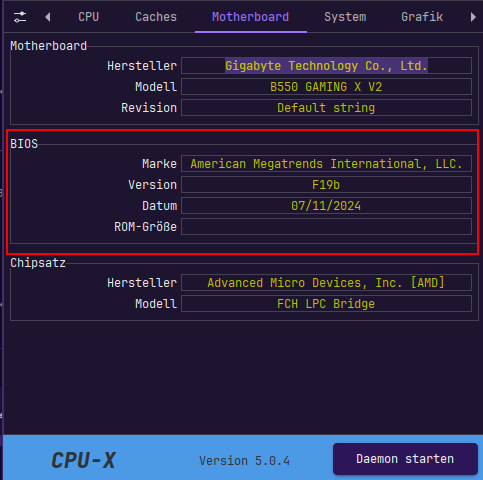483x480 pixels.
Task: Open the settings sliders icon
Action: click(20, 17)
